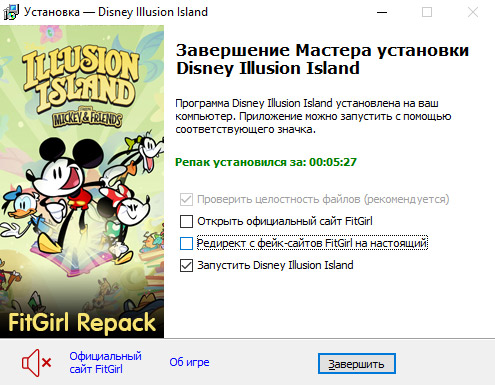
Task: Click the disabled 'Проверить целостность файлов' checkbox
Action: tap(186, 199)
